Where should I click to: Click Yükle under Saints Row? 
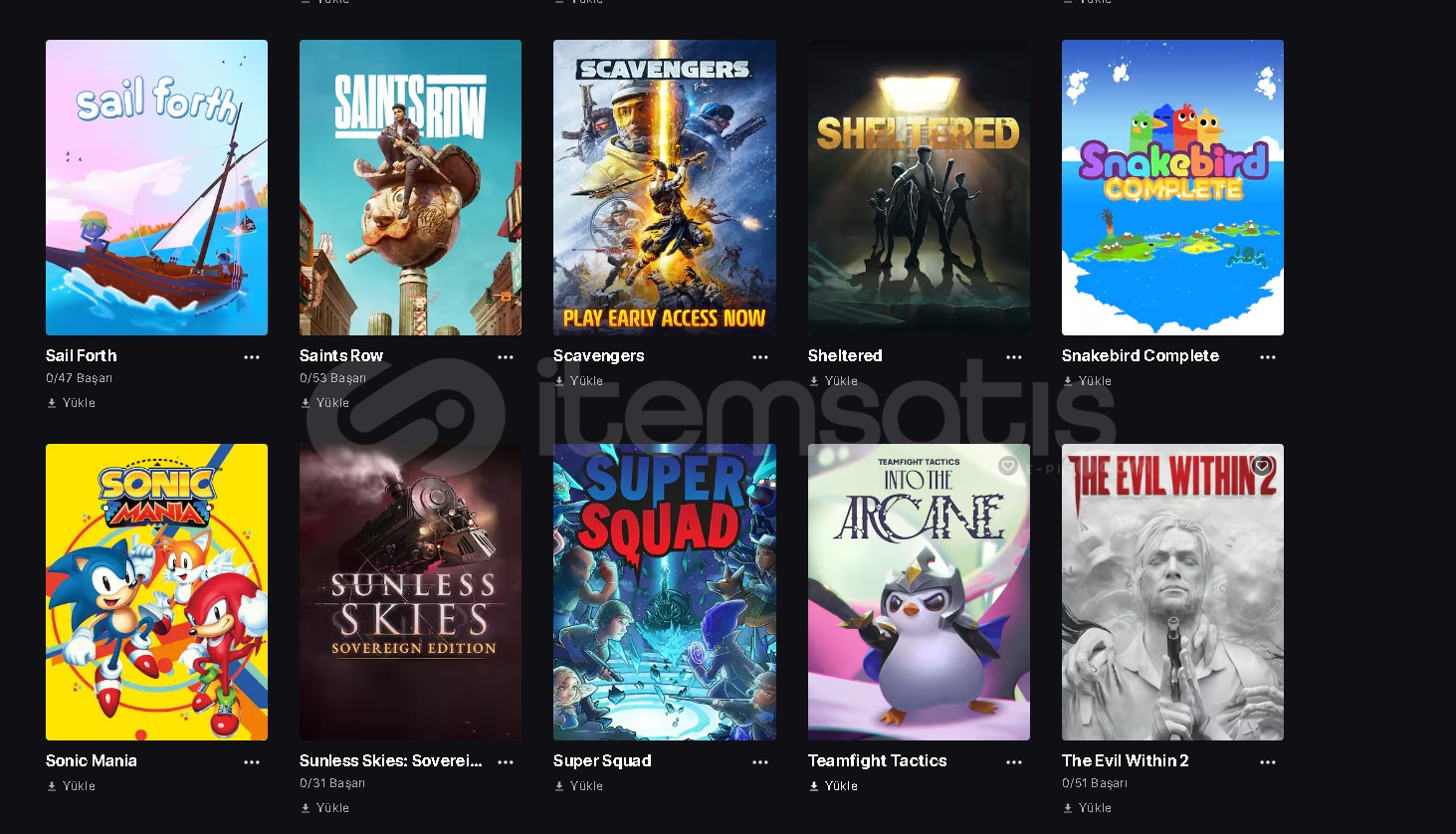[x=324, y=403]
